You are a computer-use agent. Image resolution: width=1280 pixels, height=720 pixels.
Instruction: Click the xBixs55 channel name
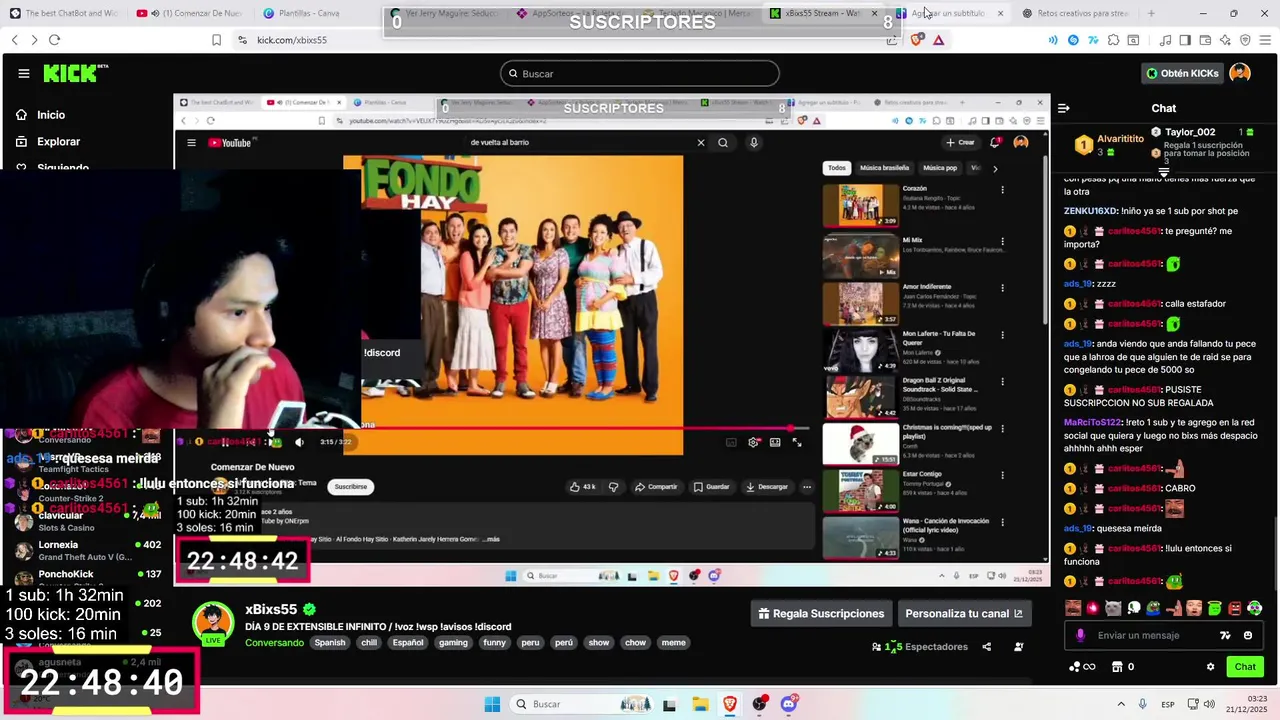coord(271,609)
